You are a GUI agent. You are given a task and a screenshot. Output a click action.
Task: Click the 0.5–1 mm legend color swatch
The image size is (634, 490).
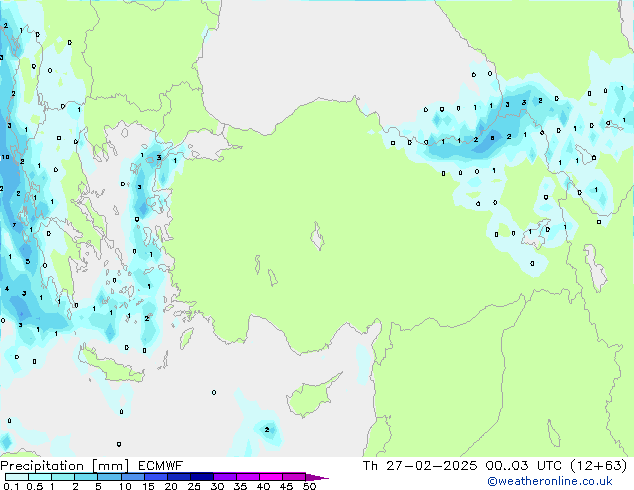coord(40,477)
